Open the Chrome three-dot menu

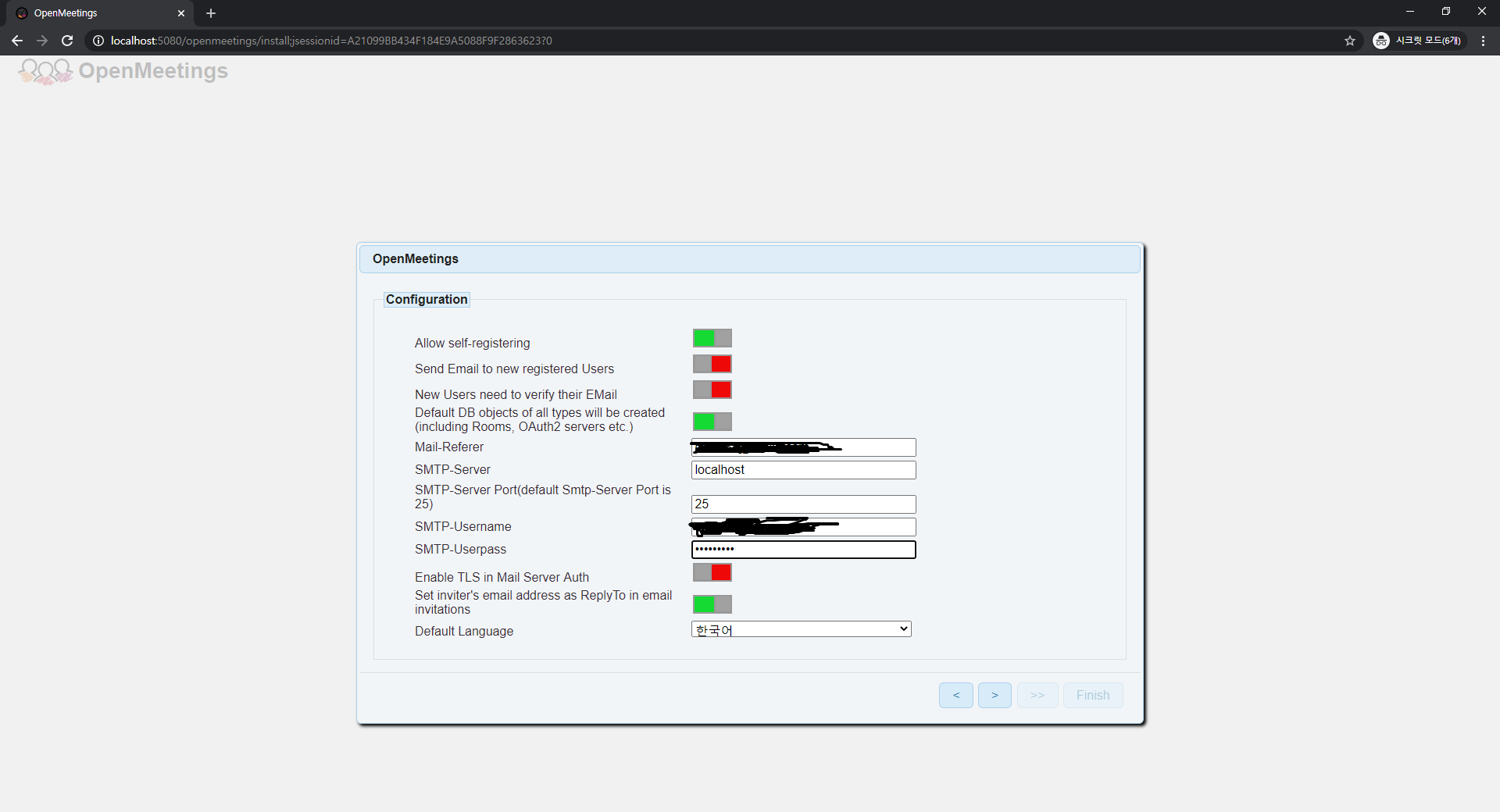pos(1483,41)
